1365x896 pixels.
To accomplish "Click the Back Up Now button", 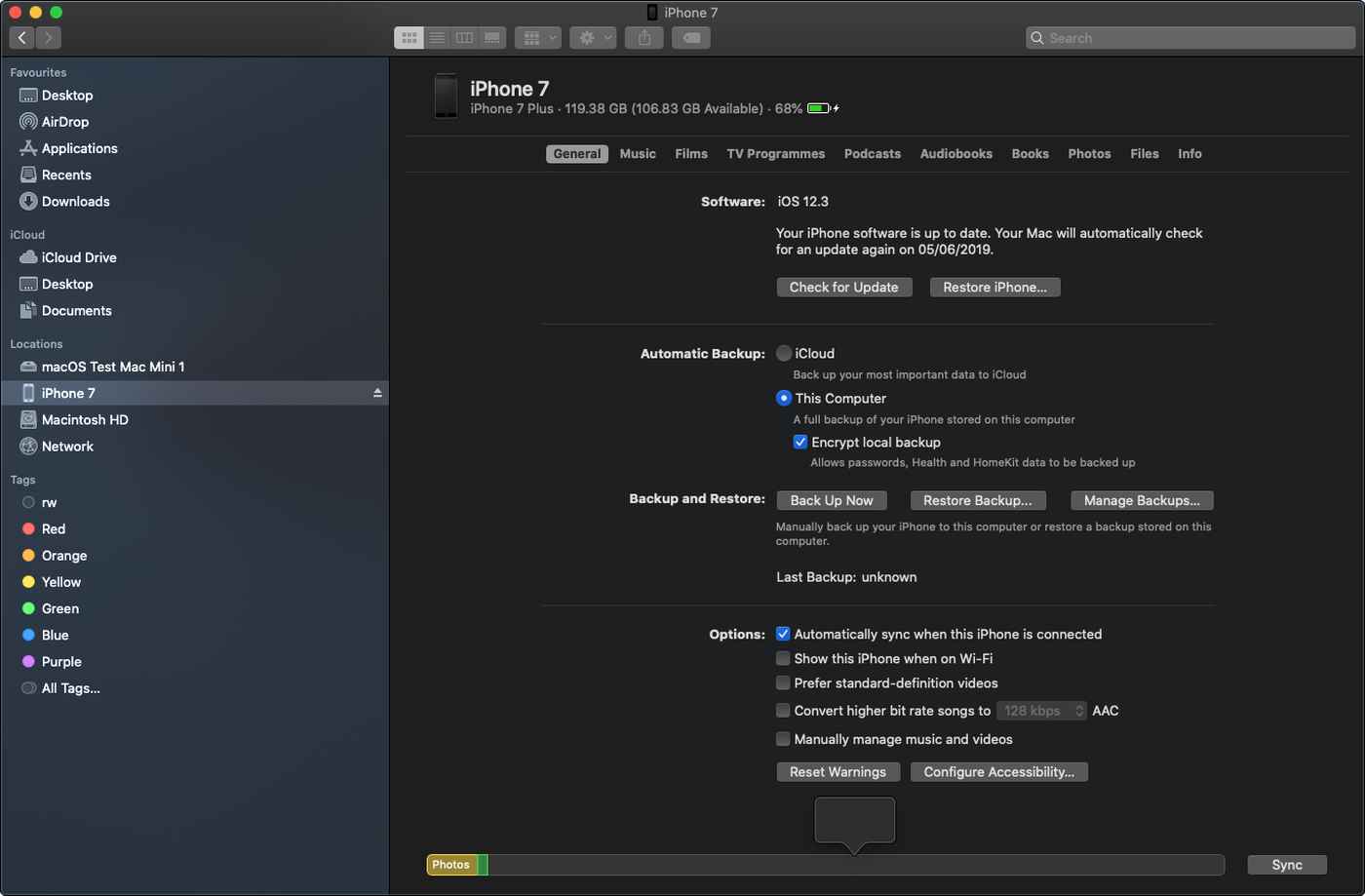I will (x=831, y=500).
